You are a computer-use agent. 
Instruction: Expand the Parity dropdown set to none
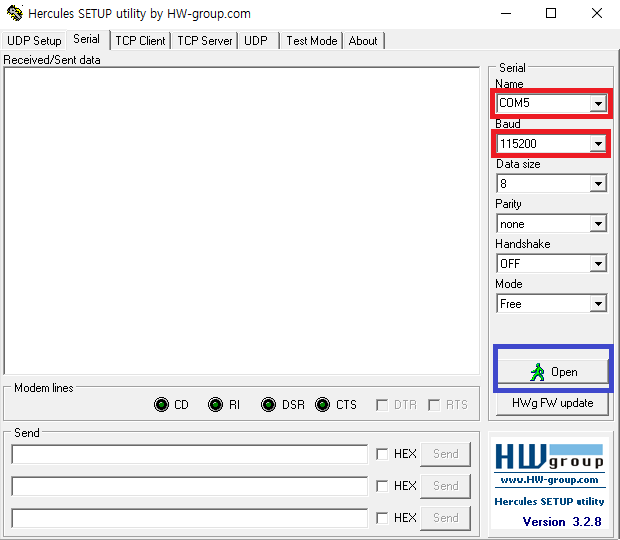pos(598,224)
